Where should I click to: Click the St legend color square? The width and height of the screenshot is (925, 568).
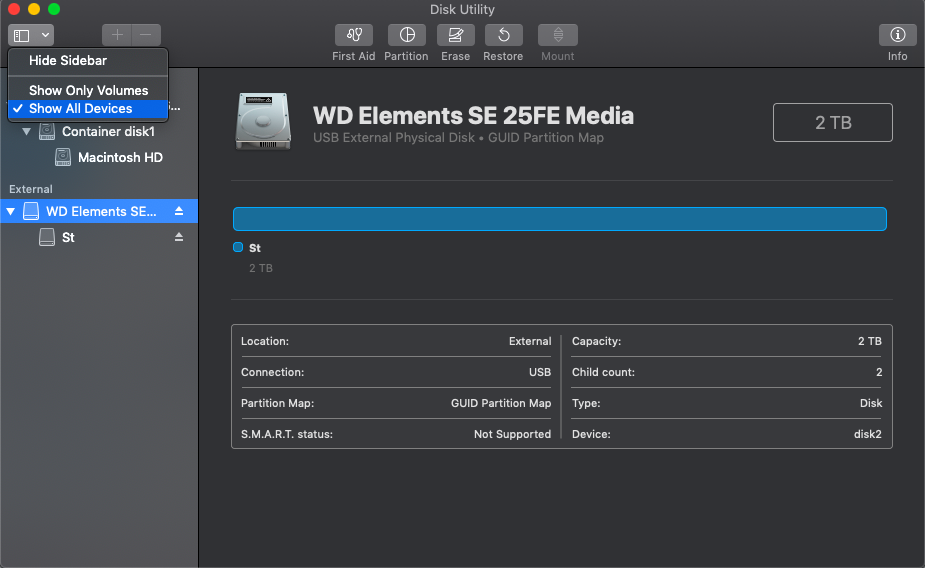coord(238,247)
